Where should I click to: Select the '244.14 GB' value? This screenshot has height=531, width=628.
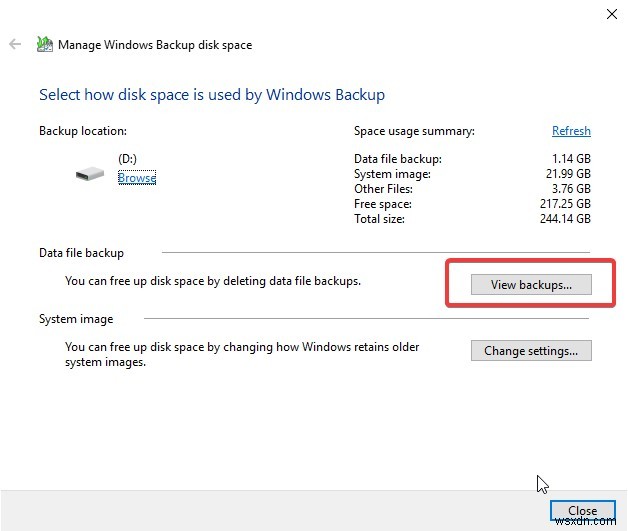(x=565, y=219)
